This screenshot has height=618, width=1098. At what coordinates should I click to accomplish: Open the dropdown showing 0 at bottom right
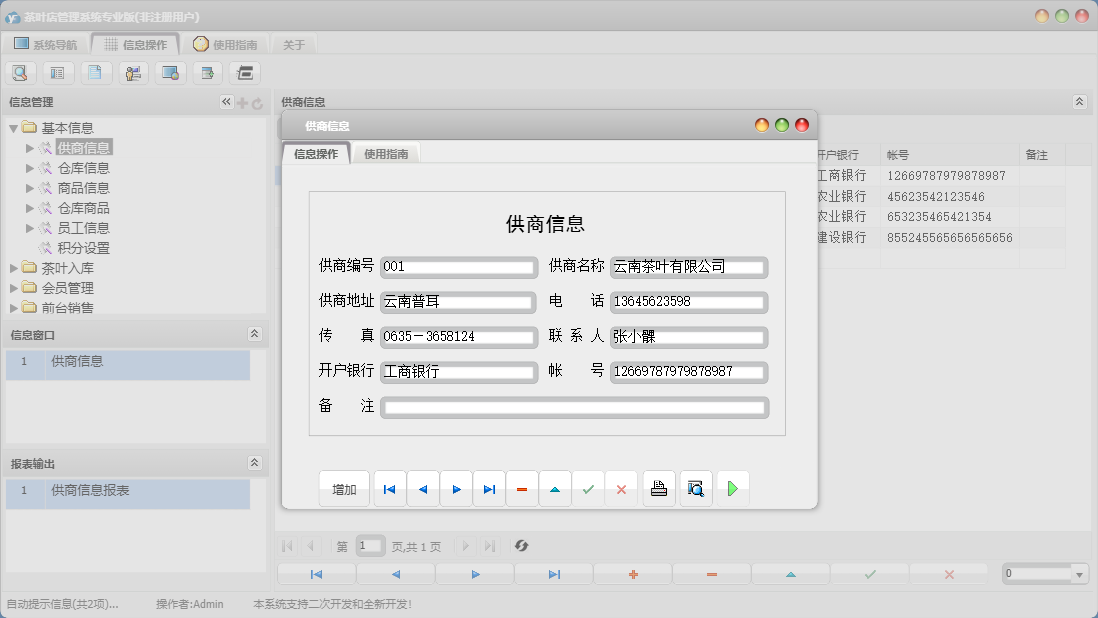point(1079,574)
